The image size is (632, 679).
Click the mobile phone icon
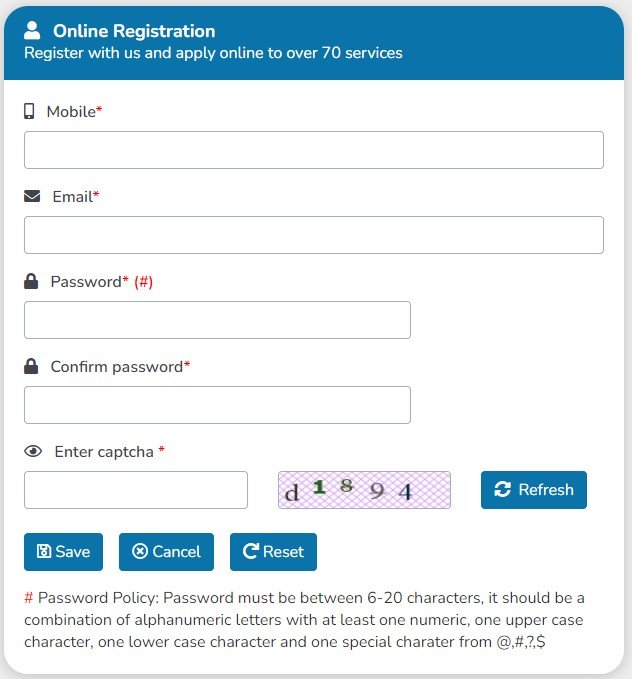(30, 112)
